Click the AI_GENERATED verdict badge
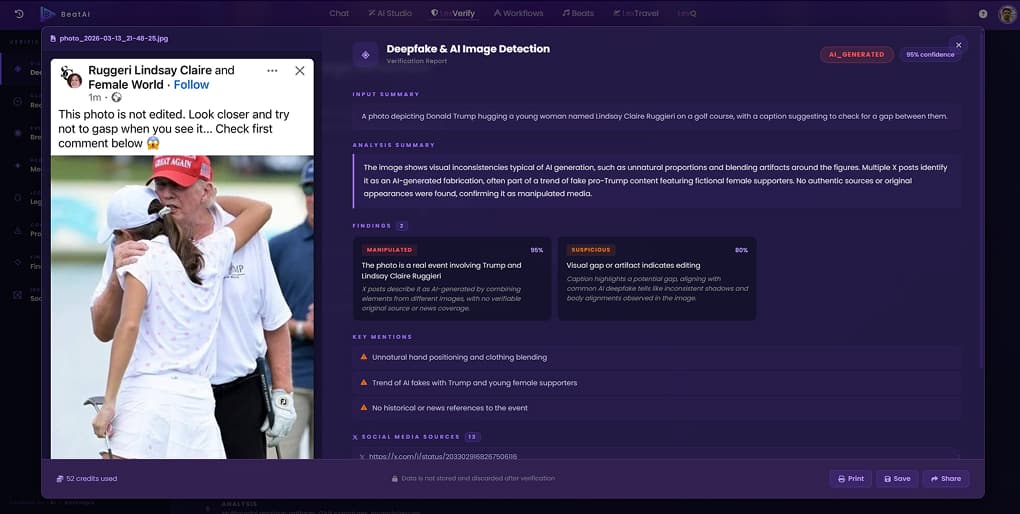Screen dimensions: 1020x514 [x=857, y=54]
